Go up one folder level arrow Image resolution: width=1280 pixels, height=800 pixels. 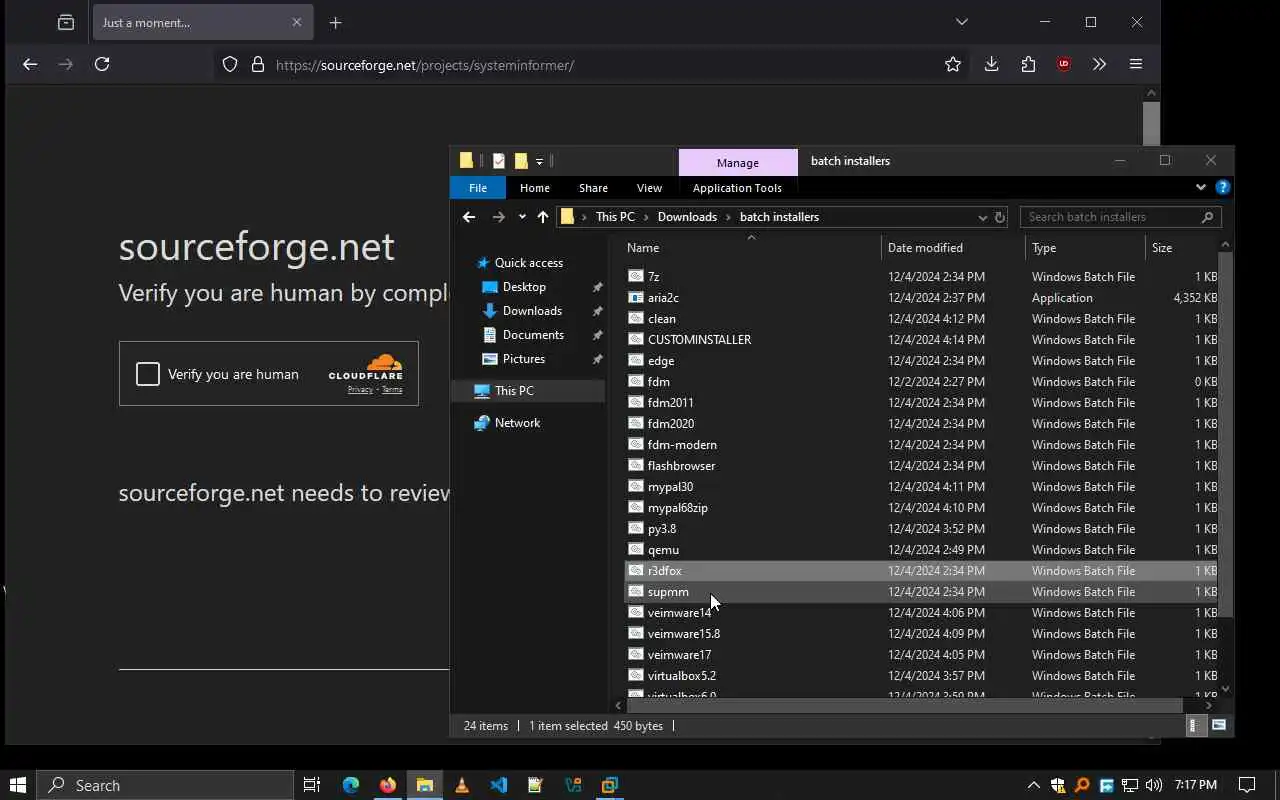pyautogui.click(x=542, y=217)
